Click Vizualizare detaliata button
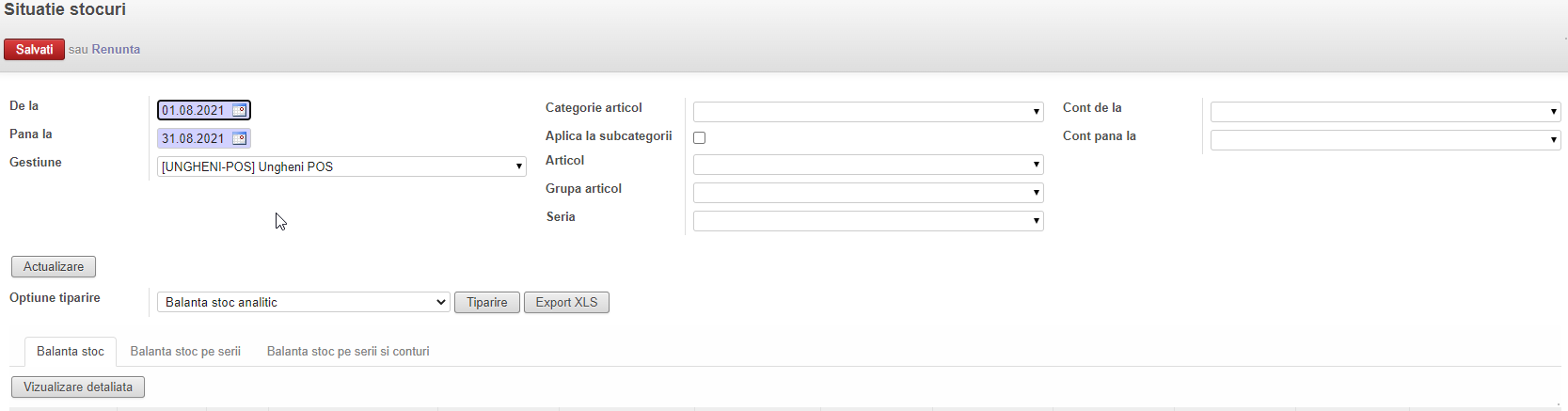This screenshot has width=1568, height=411. tap(78, 387)
